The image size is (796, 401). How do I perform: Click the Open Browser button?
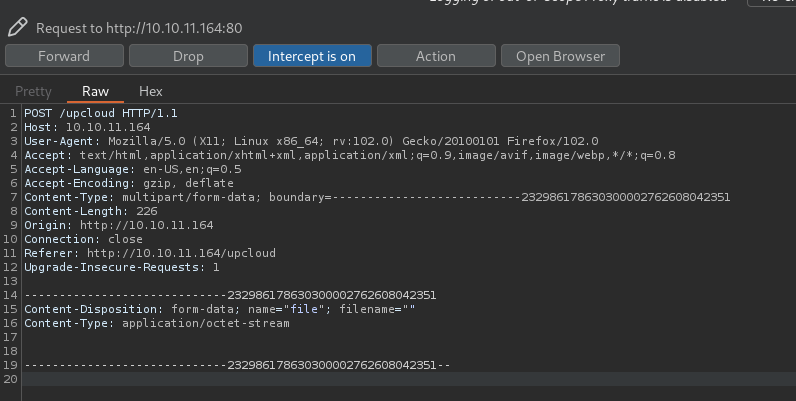[x=560, y=56]
